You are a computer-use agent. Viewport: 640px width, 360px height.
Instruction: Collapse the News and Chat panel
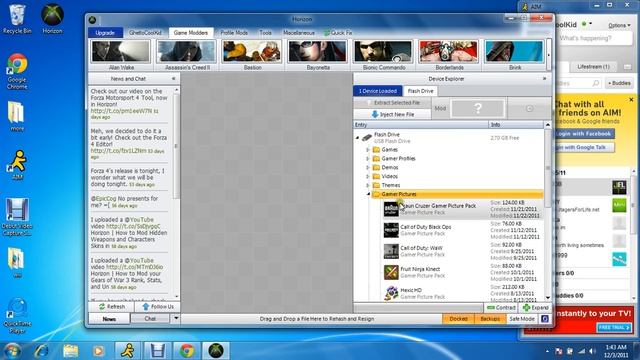(x=173, y=79)
